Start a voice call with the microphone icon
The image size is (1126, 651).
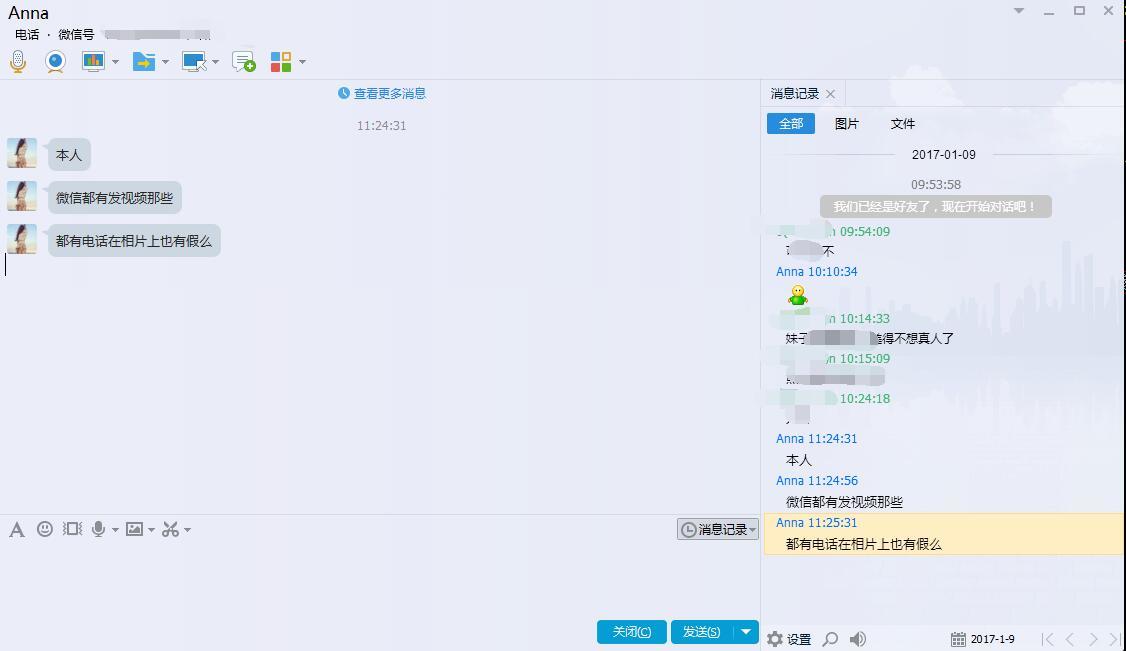18,62
